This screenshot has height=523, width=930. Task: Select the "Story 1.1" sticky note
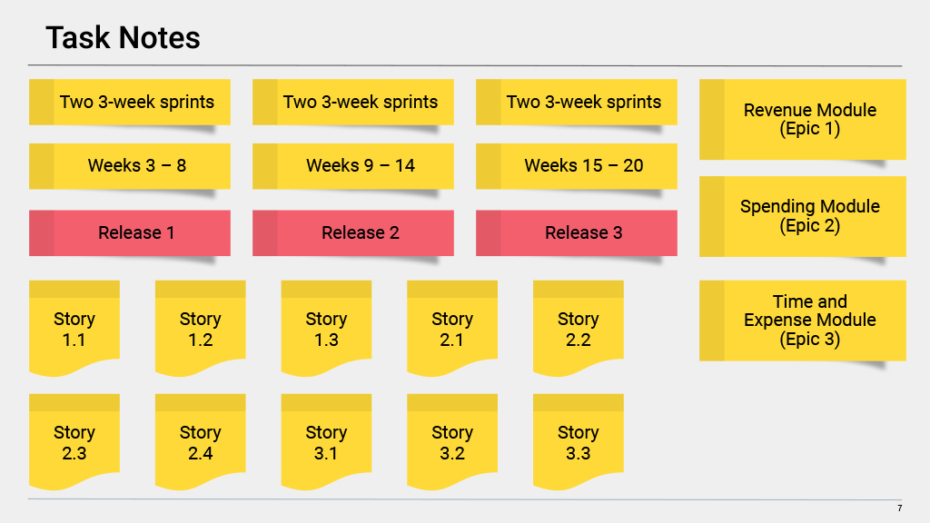pos(74,329)
